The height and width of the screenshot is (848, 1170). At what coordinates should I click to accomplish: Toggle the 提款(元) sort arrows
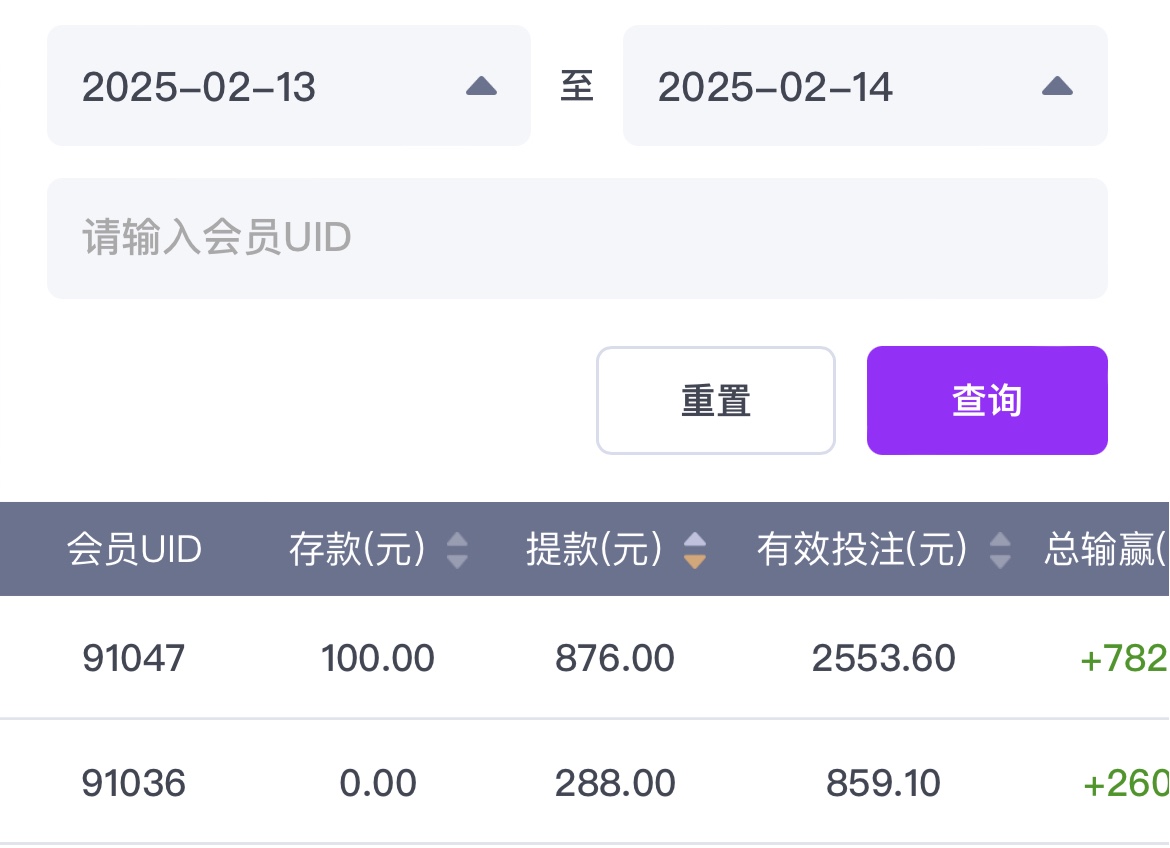click(695, 550)
